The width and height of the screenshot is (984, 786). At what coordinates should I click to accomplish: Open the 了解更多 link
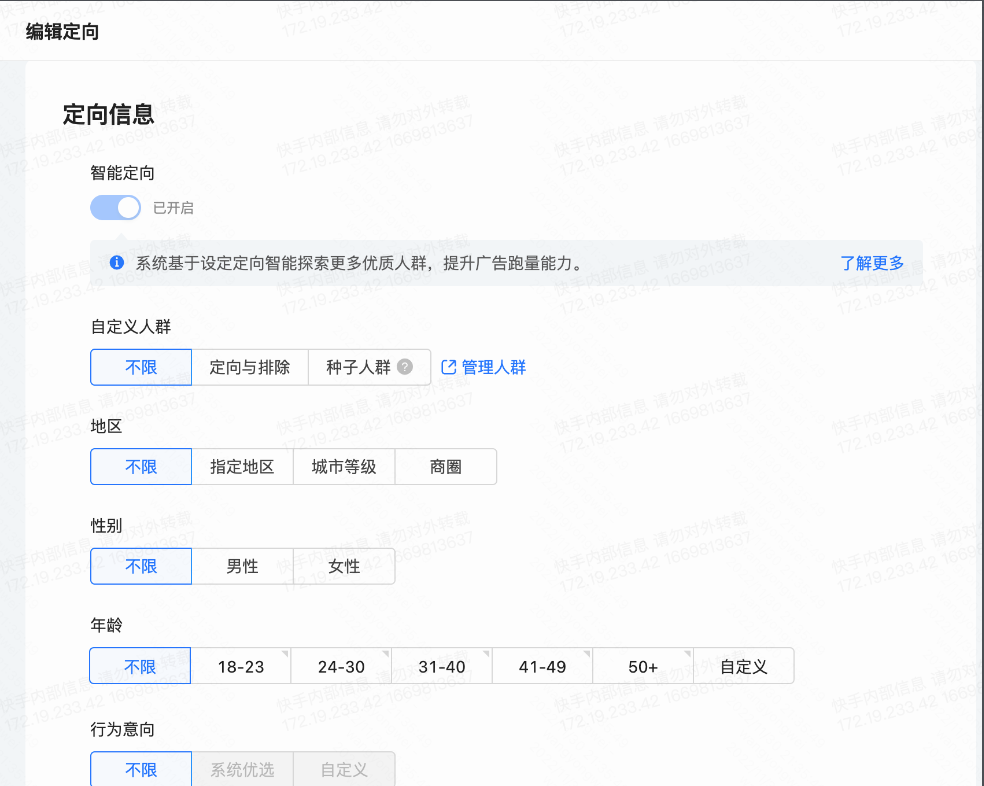click(871, 263)
